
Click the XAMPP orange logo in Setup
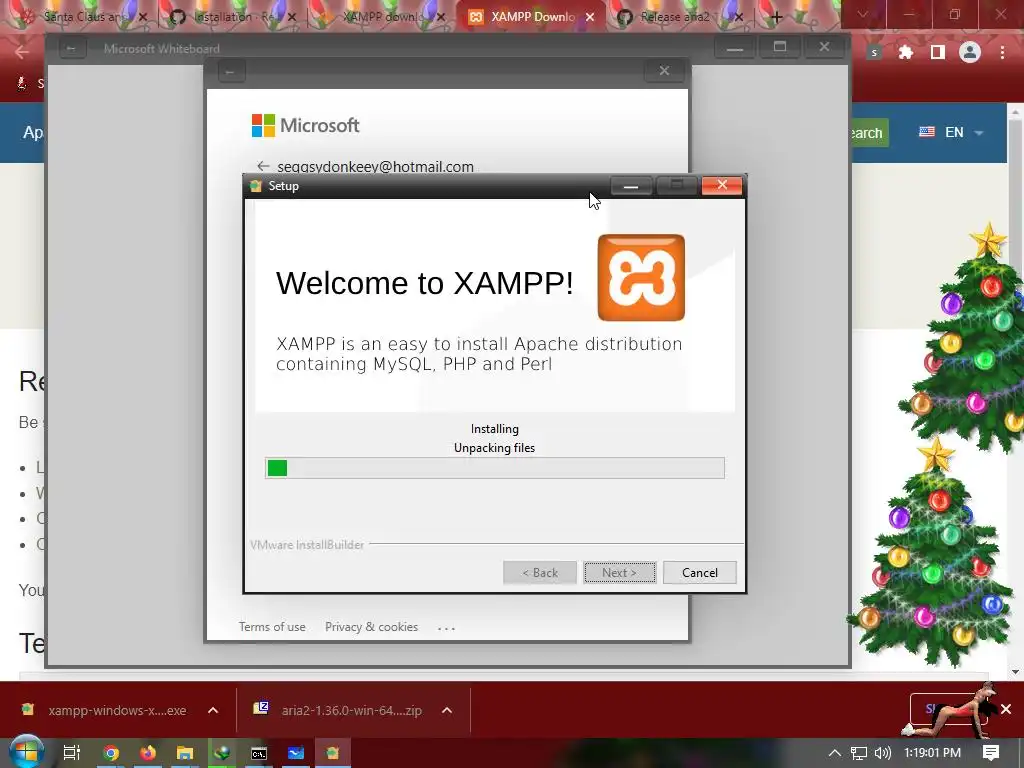tap(641, 278)
